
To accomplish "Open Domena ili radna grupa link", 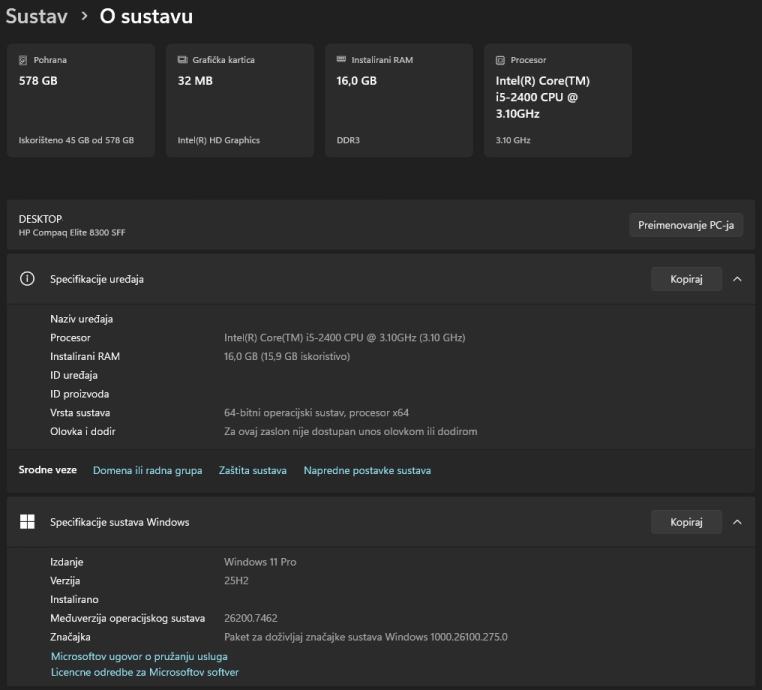I will (x=147, y=470).
